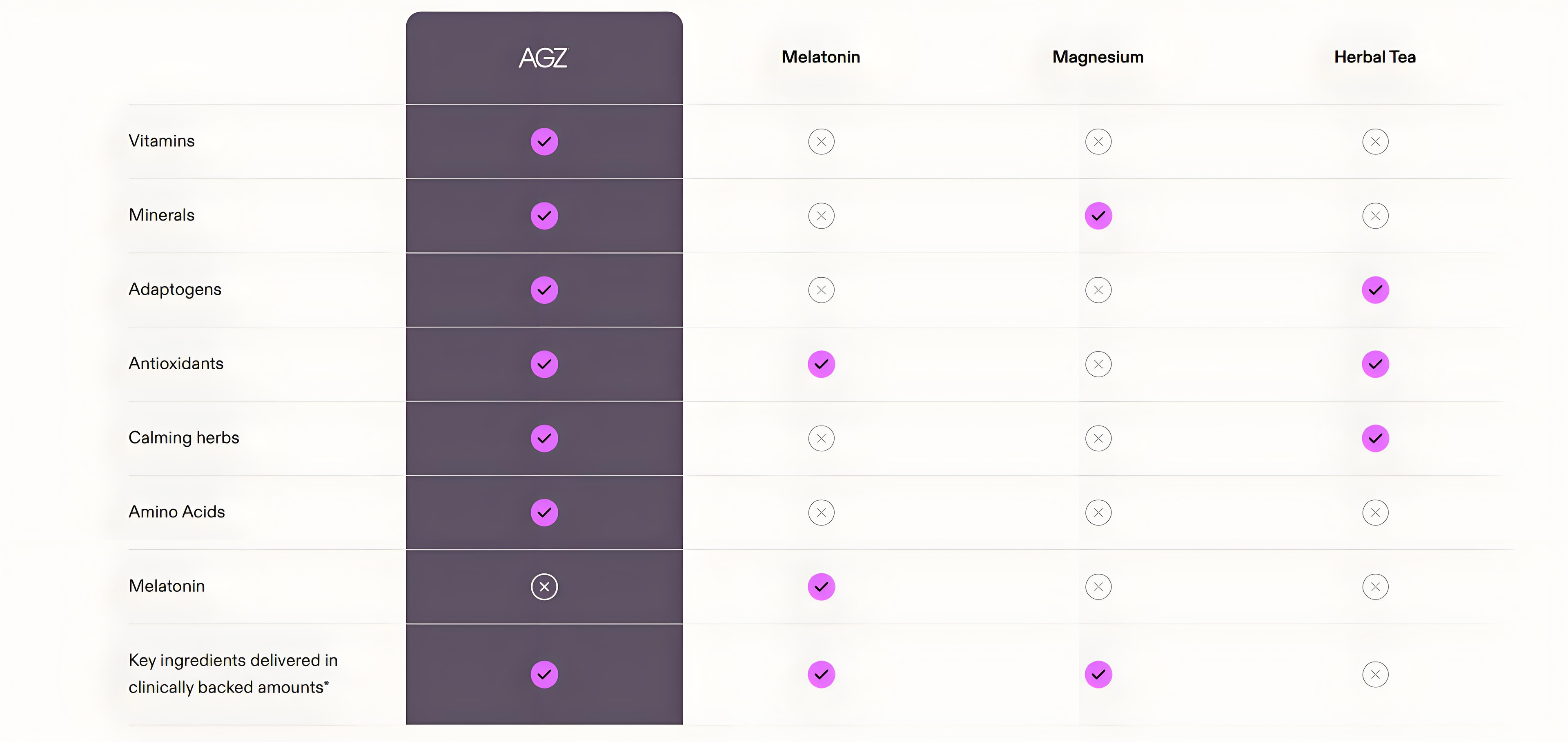1568x742 pixels.
Task: Click Herbal Tea checkmark for Adaptogens
Action: (1375, 290)
